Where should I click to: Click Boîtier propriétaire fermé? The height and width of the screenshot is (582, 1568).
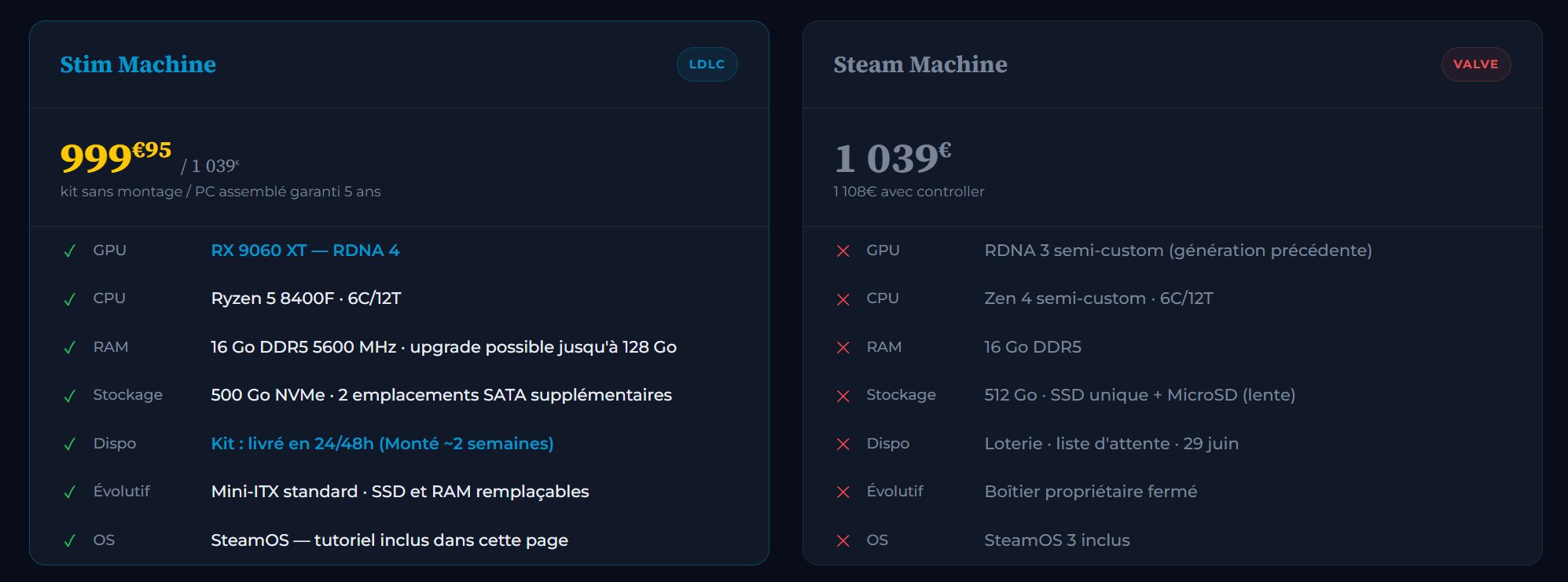1091,492
